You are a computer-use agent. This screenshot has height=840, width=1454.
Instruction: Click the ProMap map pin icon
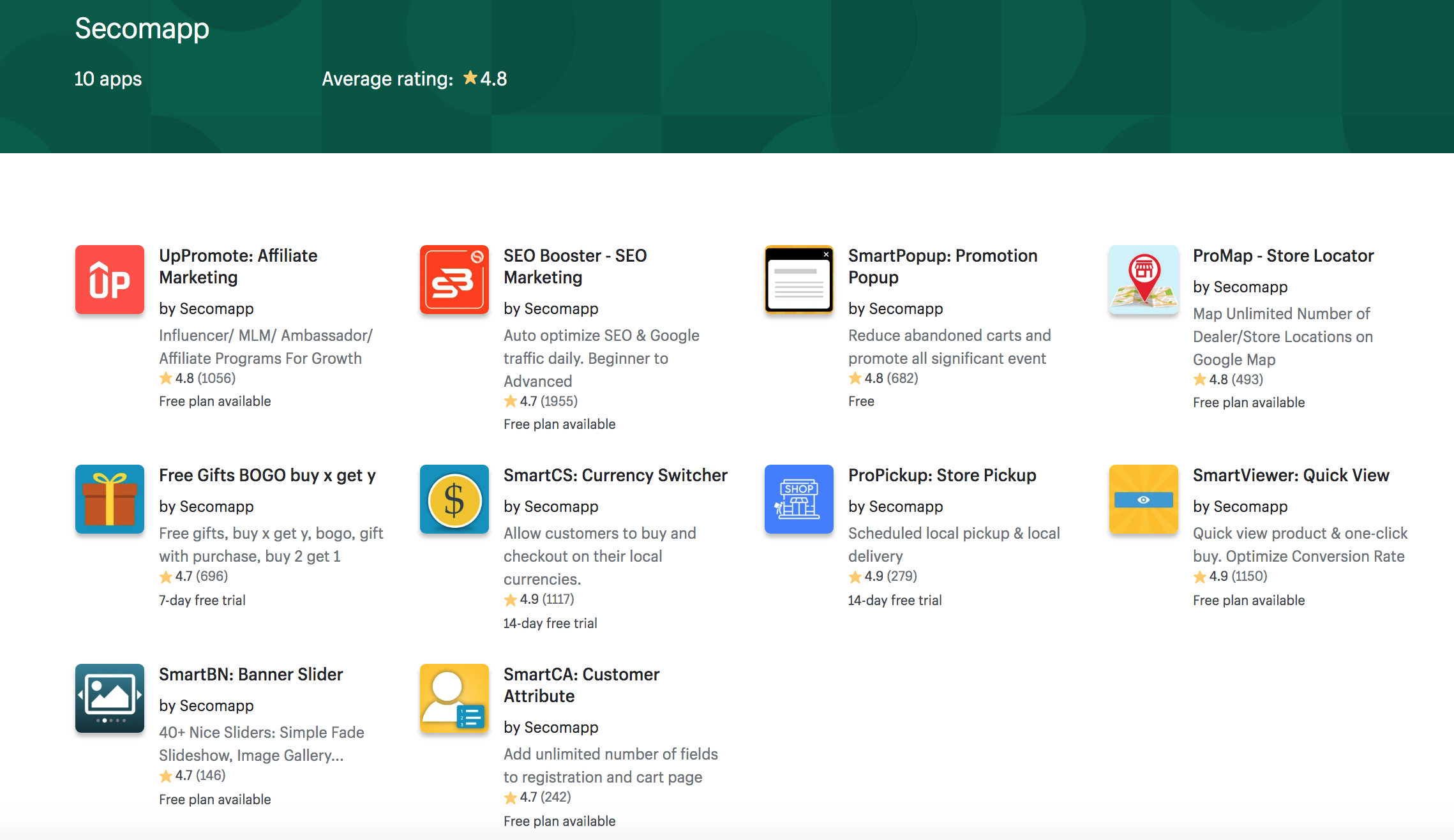(1144, 280)
